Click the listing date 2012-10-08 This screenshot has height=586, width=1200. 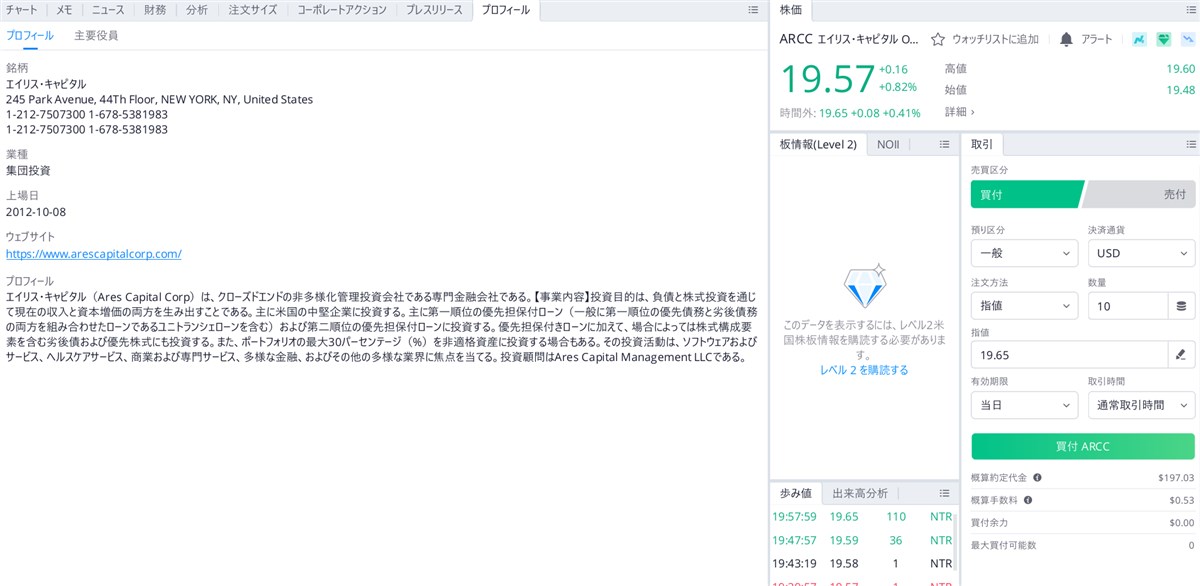pos(36,212)
